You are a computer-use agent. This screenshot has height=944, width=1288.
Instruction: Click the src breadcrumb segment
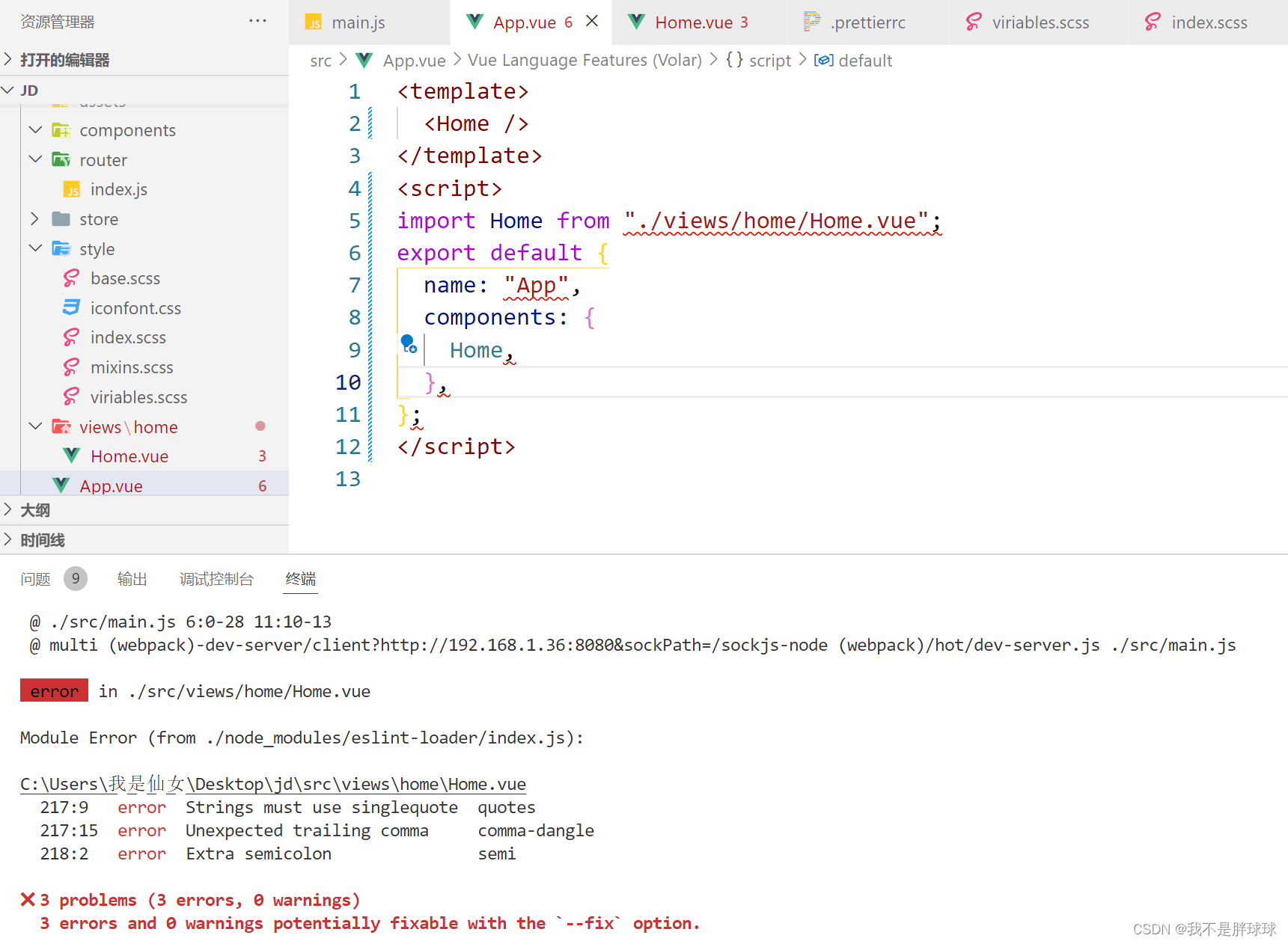[x=321, y=61]
